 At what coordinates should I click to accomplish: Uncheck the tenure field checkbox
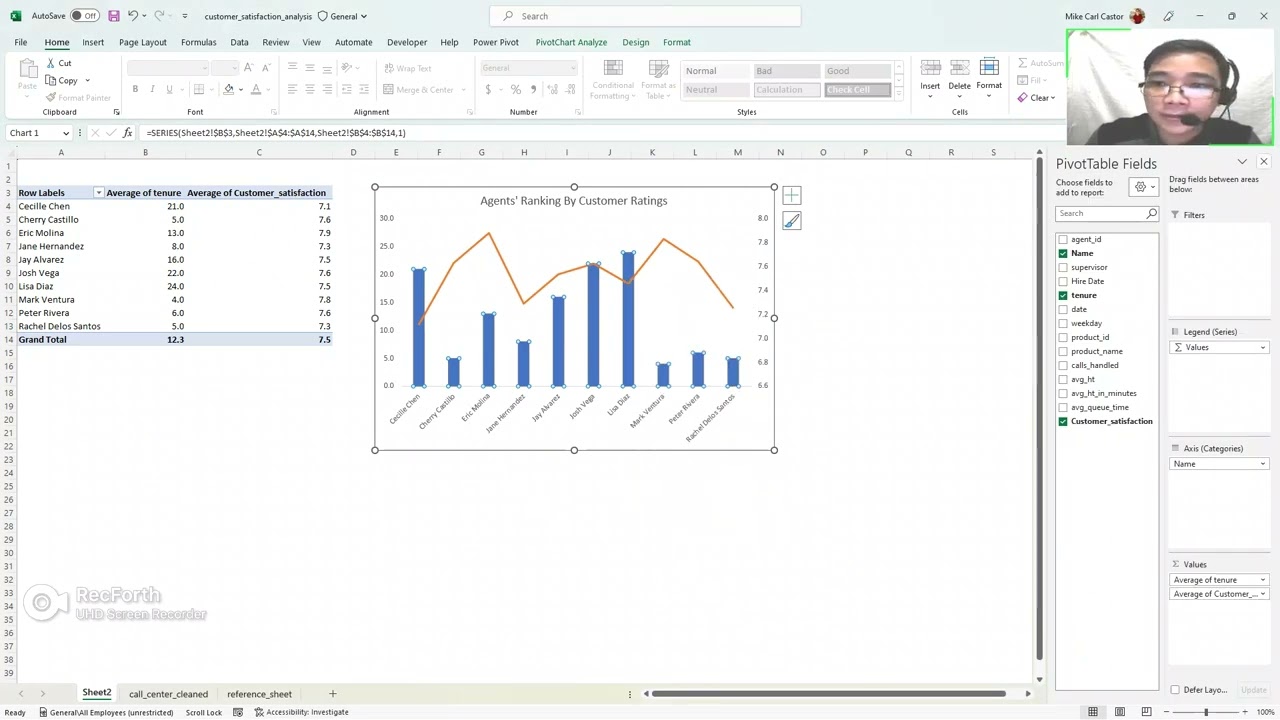point(1063,295)
